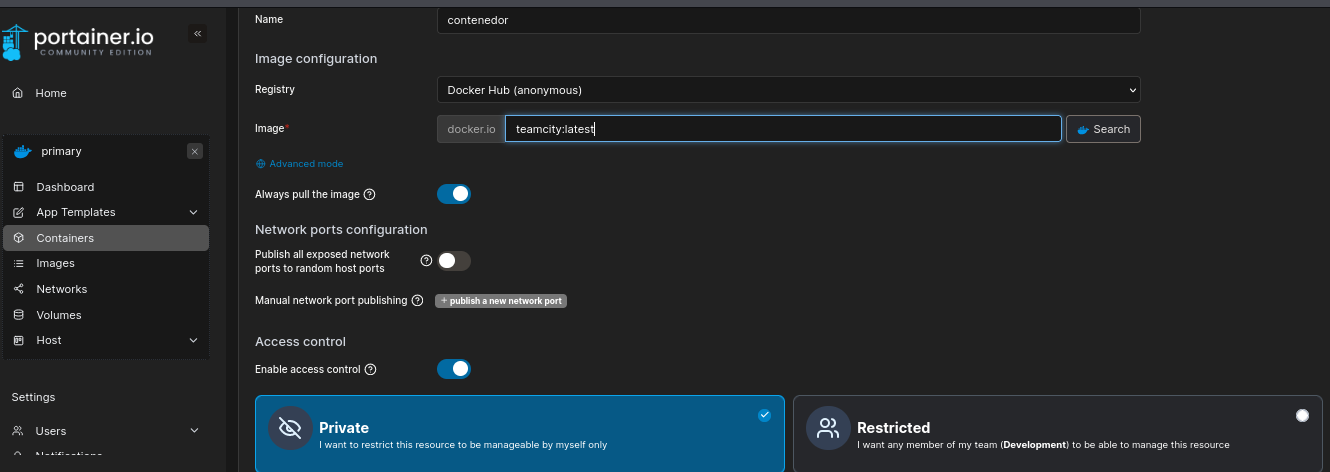Click help icon next to Manual network port publishing

click(x=418, y=301)
